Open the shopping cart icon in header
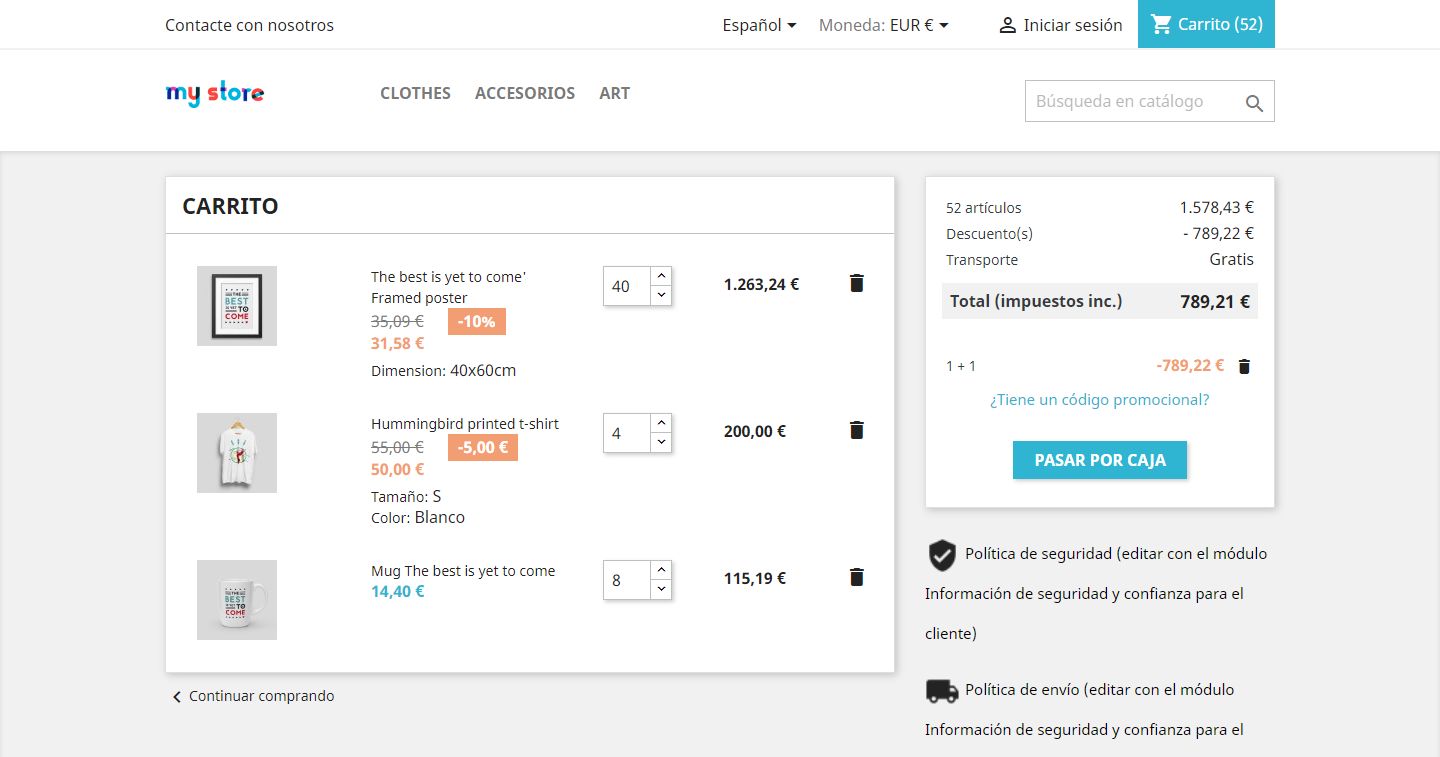 point(1161,25)
